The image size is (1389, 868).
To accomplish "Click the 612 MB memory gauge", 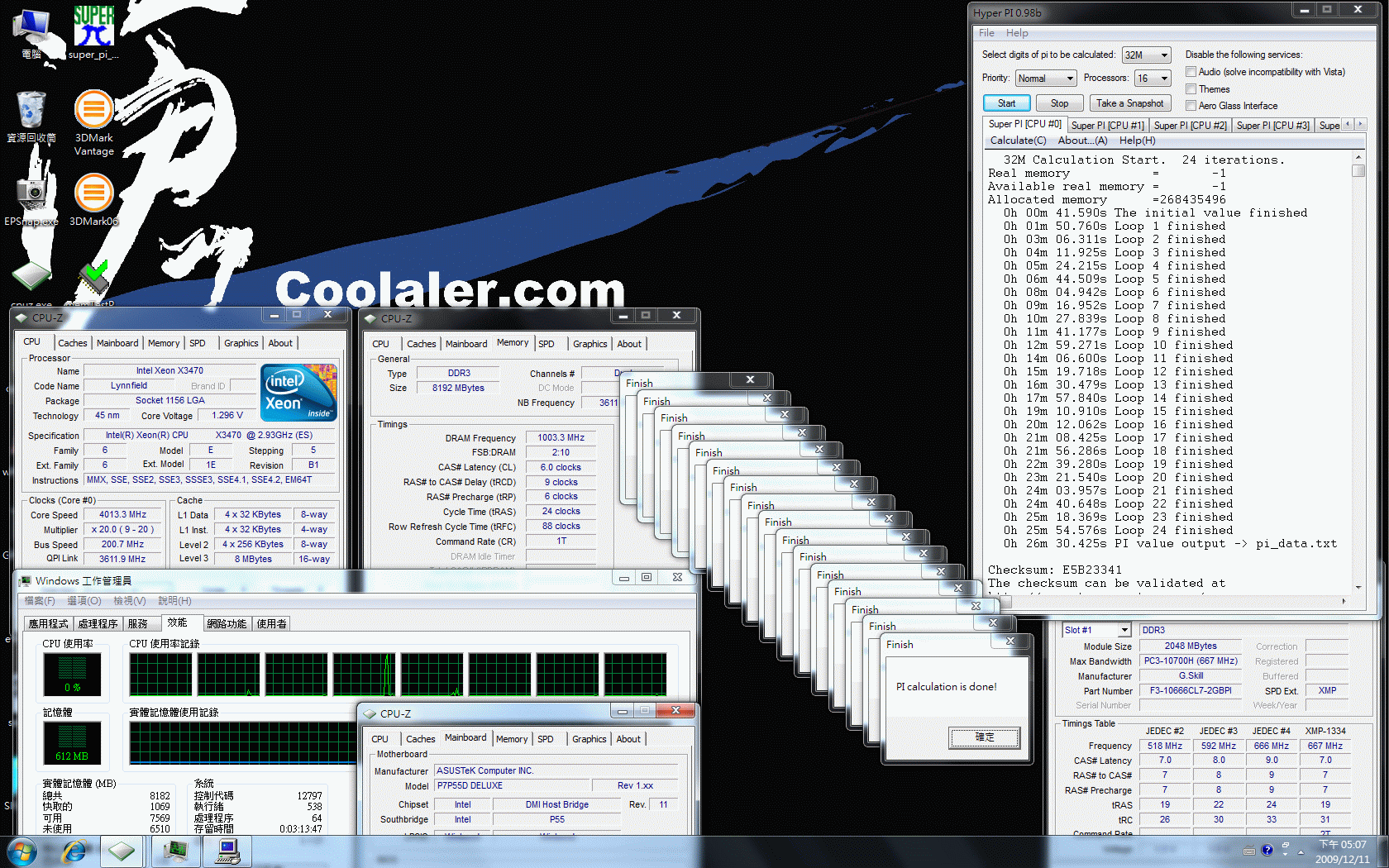I will pos(72,742).
